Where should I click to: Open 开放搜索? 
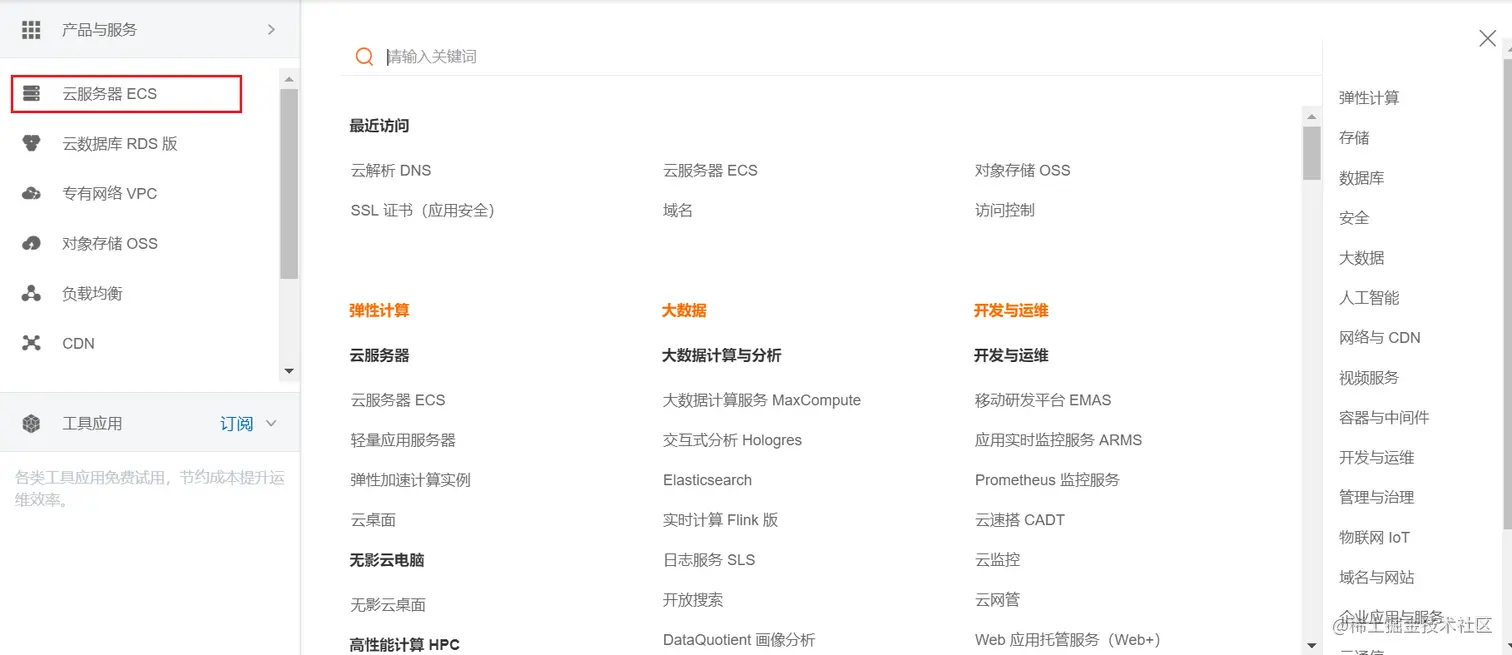(x=693, y=601)
